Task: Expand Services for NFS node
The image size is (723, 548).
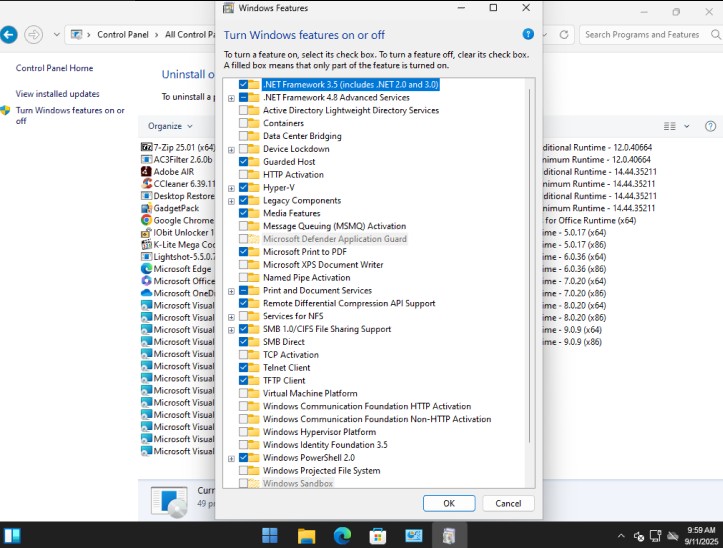Action: (231, 317)
